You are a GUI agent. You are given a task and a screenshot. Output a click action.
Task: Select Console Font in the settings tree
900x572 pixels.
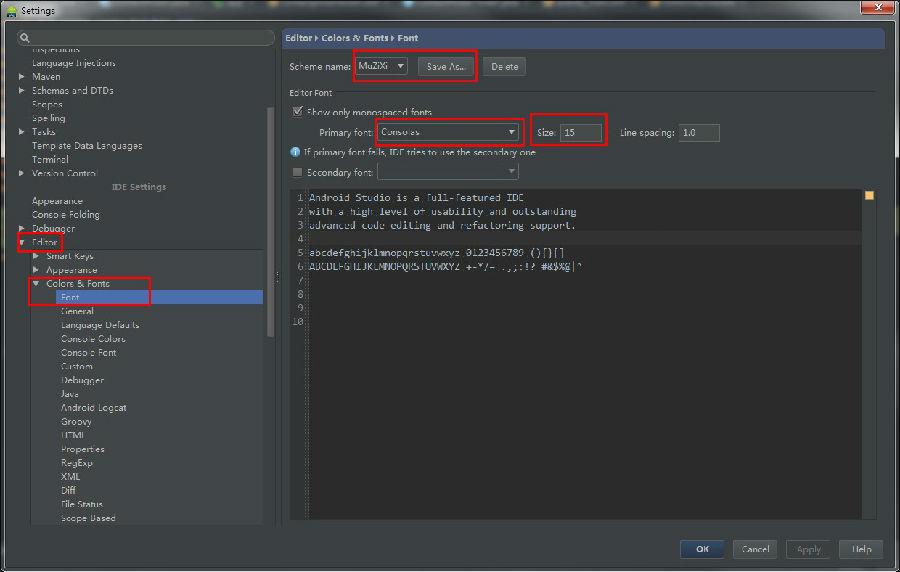coord(88,353)
